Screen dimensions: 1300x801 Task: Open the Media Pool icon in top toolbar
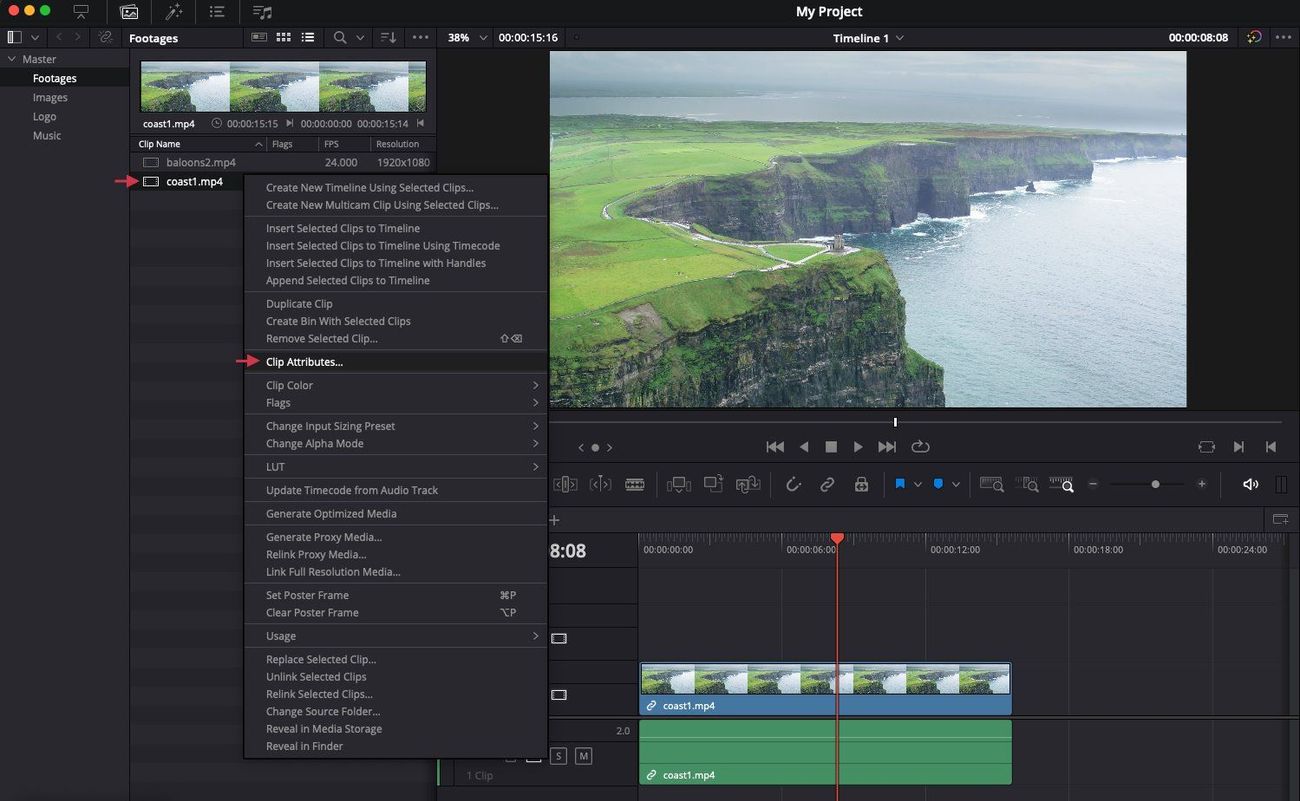129,12
